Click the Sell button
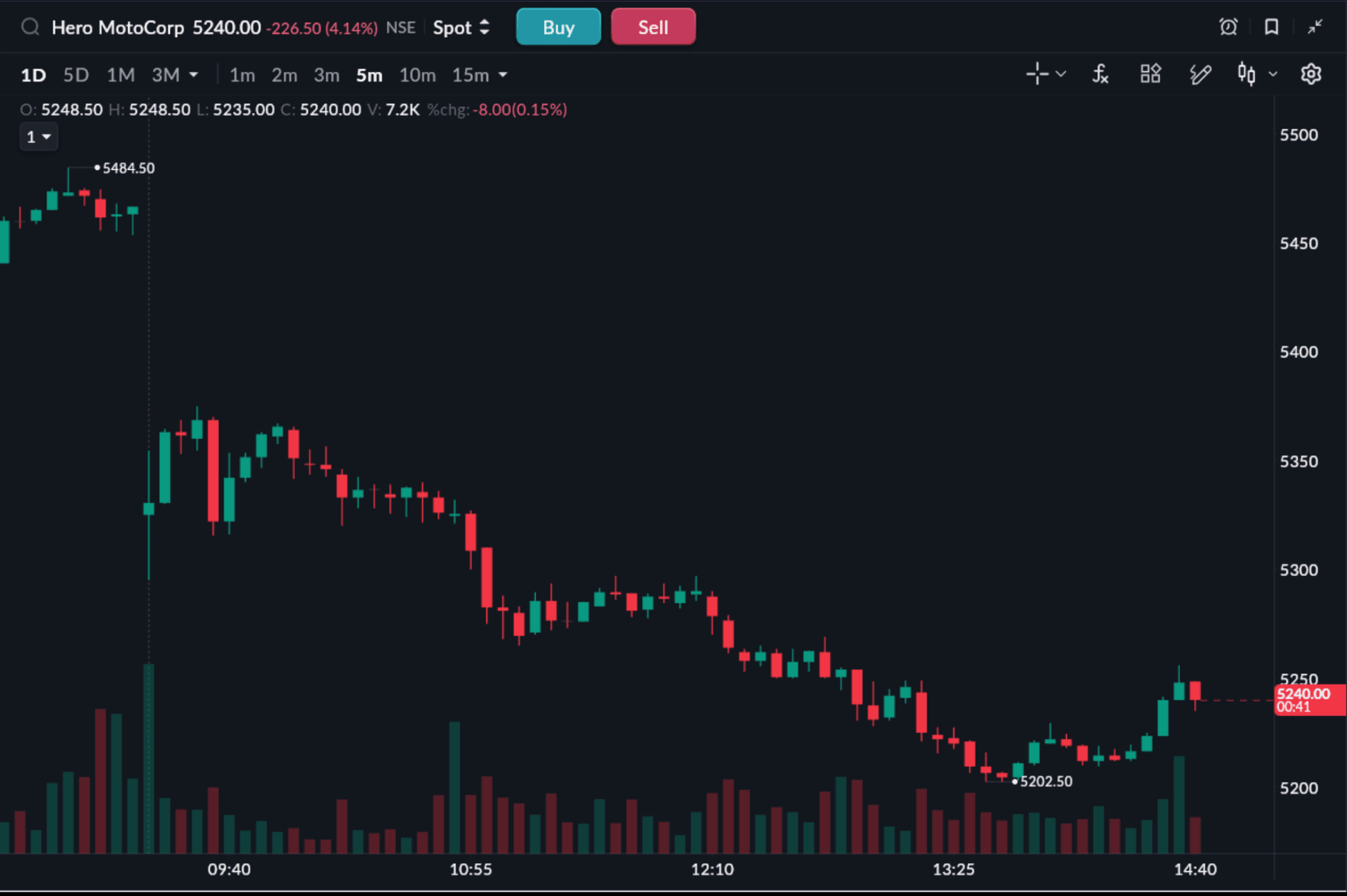 653,27
